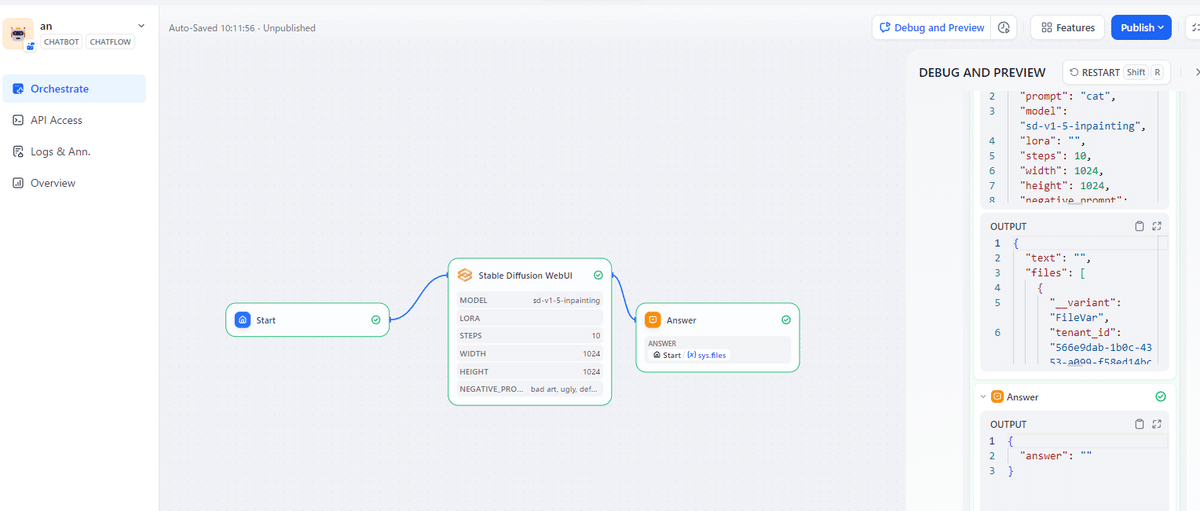Click the CHATBOT tag under app name
Viewport: 1200px width, 511px height.
coord(62,42)
